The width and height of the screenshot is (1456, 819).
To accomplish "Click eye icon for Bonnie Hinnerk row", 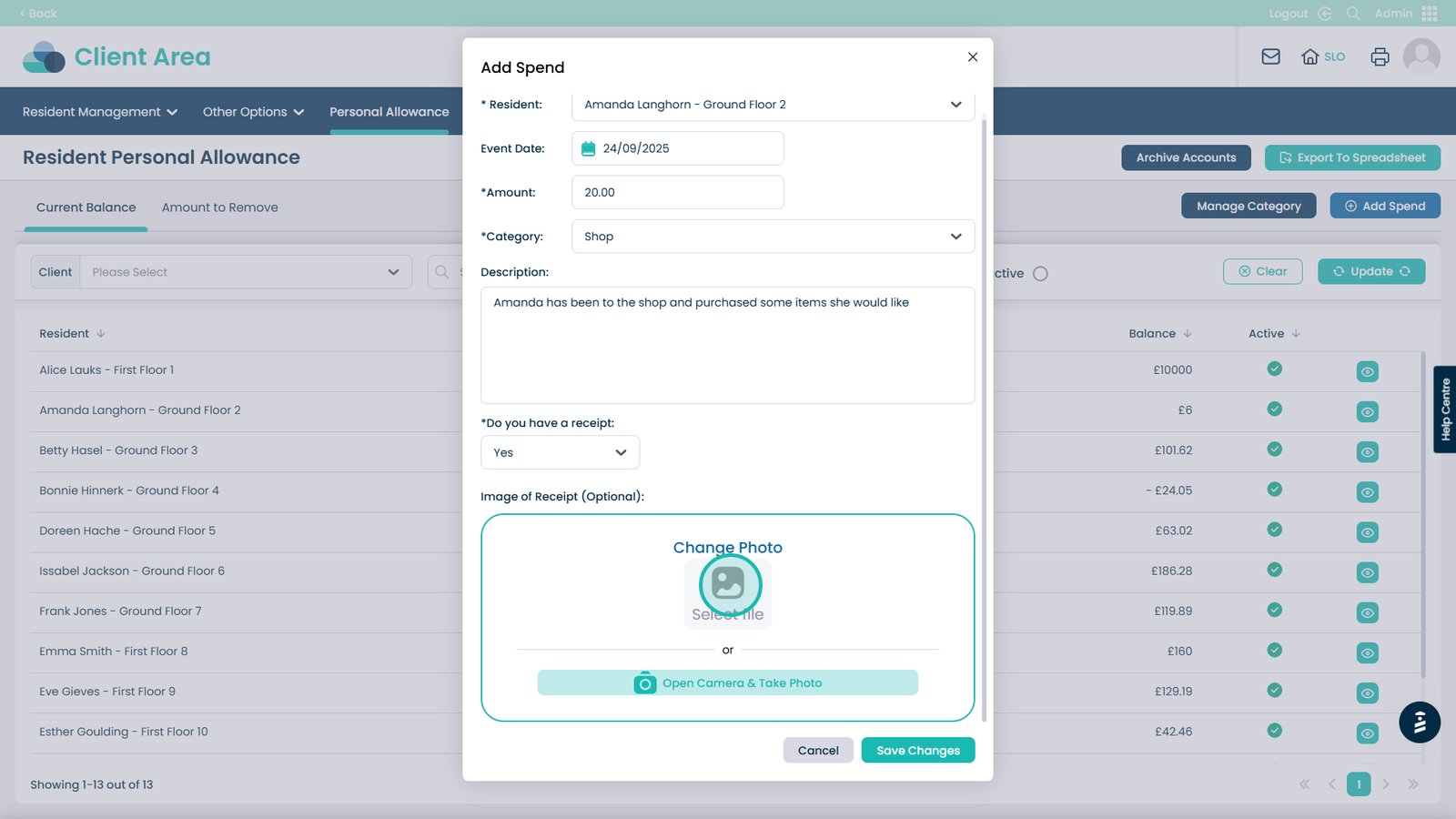I will [1367, 492].
